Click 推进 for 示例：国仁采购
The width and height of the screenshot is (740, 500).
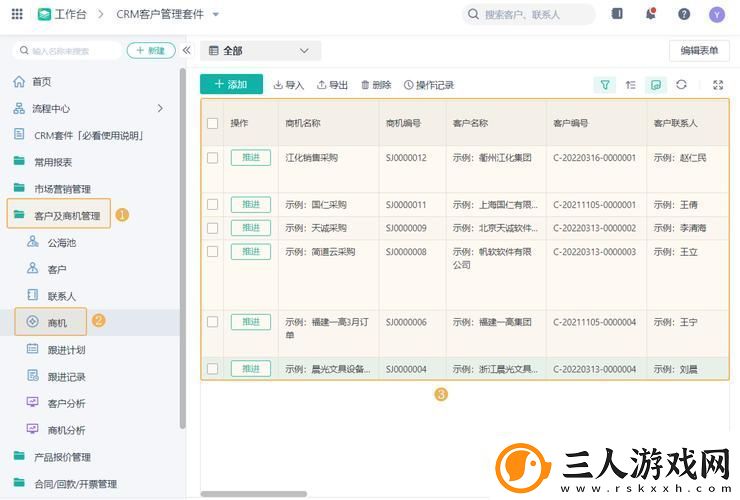(251, 204)
